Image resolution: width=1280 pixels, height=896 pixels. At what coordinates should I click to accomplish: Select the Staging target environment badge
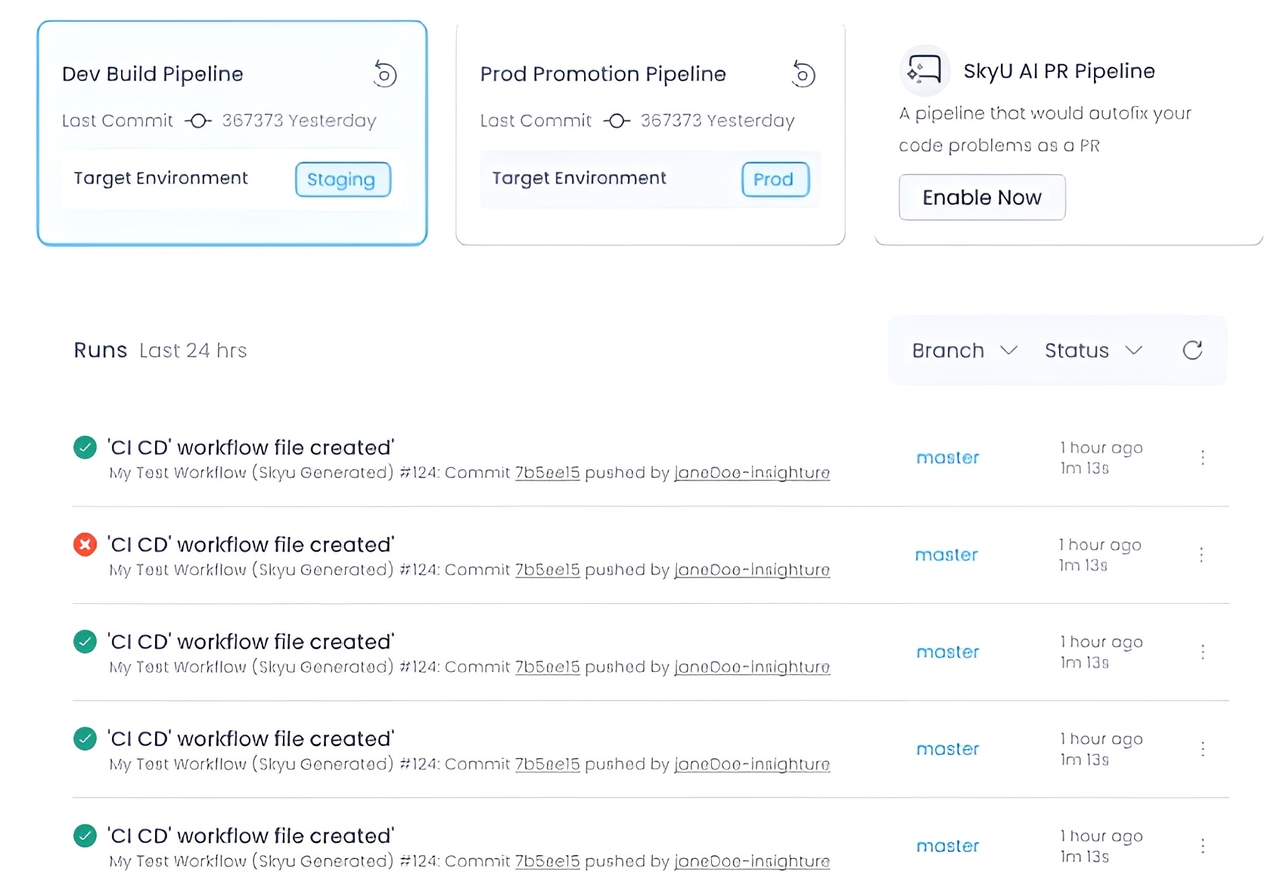pos(342,180)
